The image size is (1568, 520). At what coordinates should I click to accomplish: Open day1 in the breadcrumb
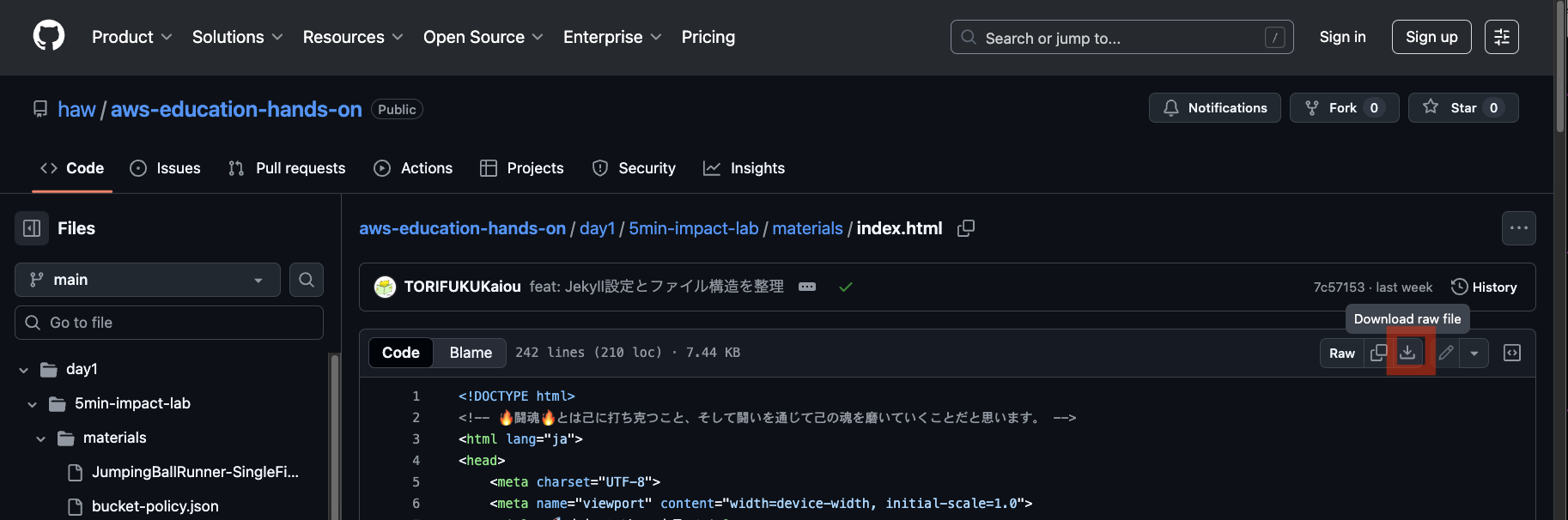tap(597, 228)
